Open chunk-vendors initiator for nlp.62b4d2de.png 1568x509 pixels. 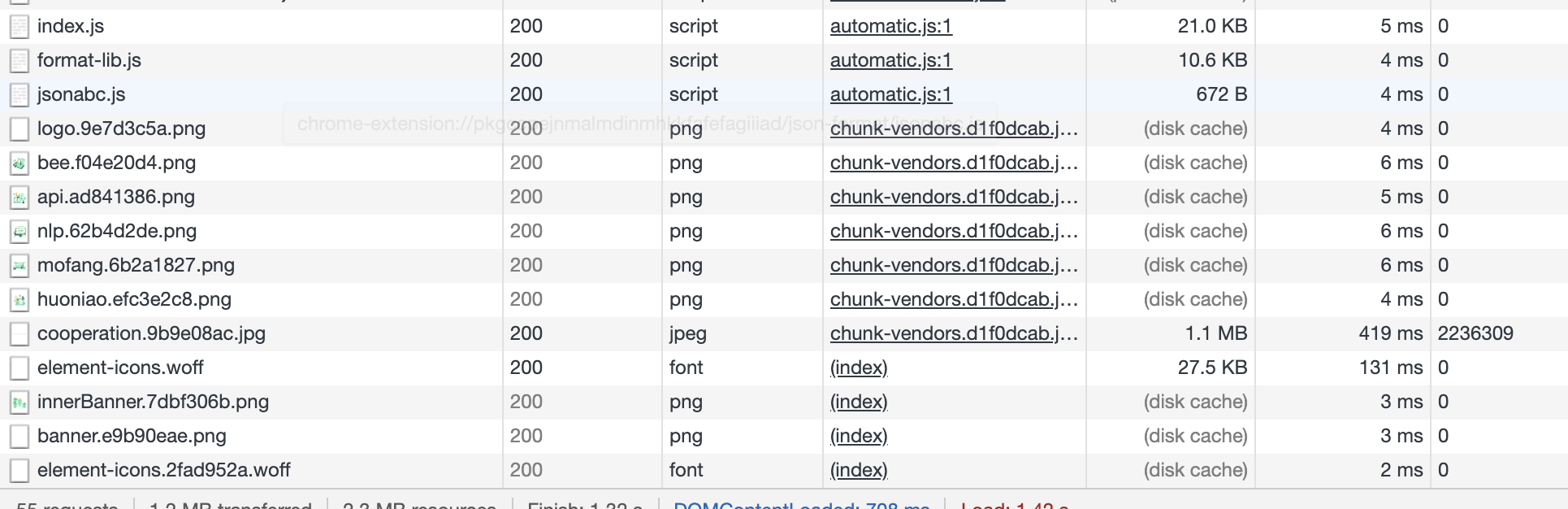[954, 231]
